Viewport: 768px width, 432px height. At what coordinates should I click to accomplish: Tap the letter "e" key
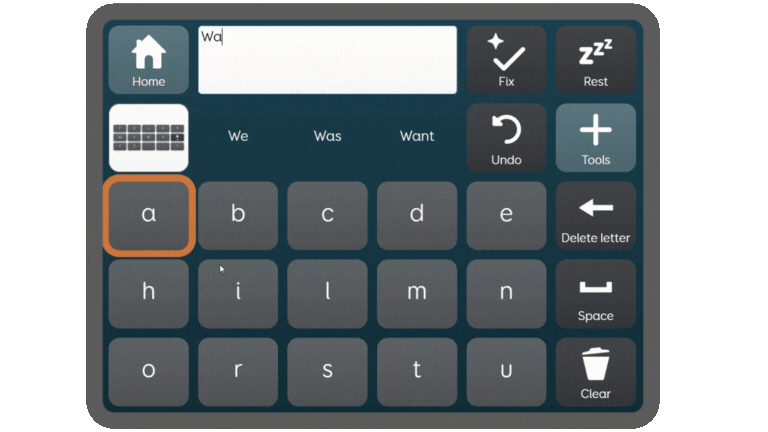pos(506,216)
